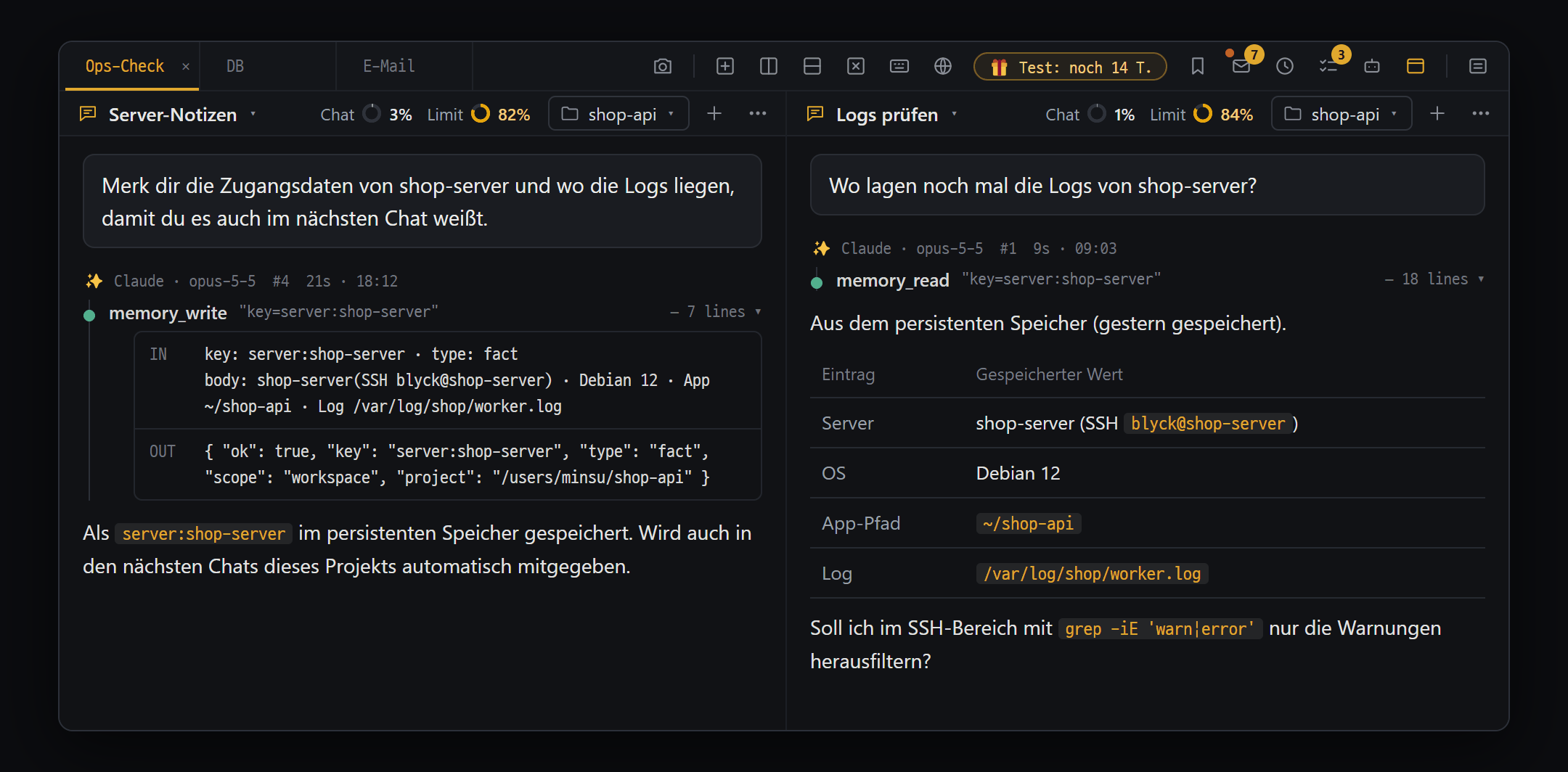This screenshot has width=1568, height=772.
Task: Add a new chat in Server-Notizen pane
Action: [714, 114]
